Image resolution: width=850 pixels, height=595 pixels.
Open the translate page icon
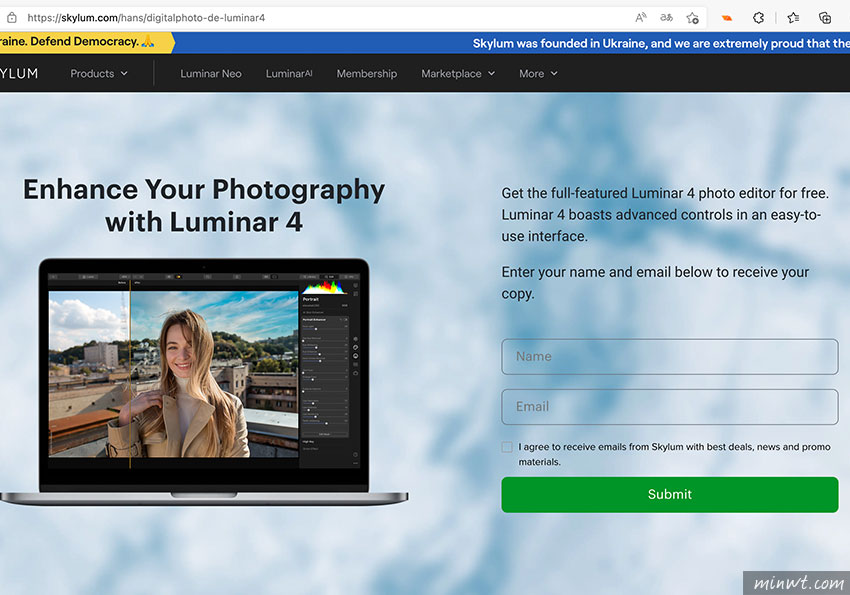click(666, 18)
